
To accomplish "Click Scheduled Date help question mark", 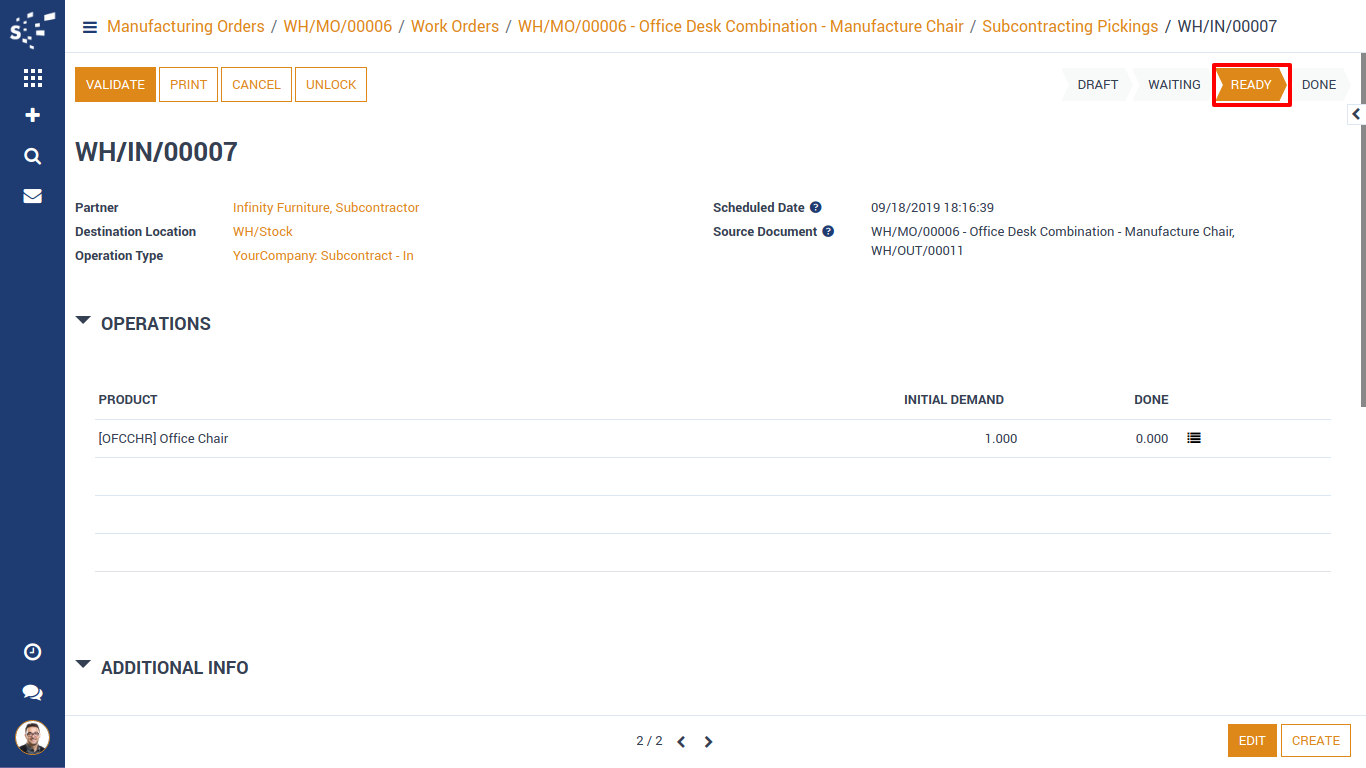I will 815,208.
